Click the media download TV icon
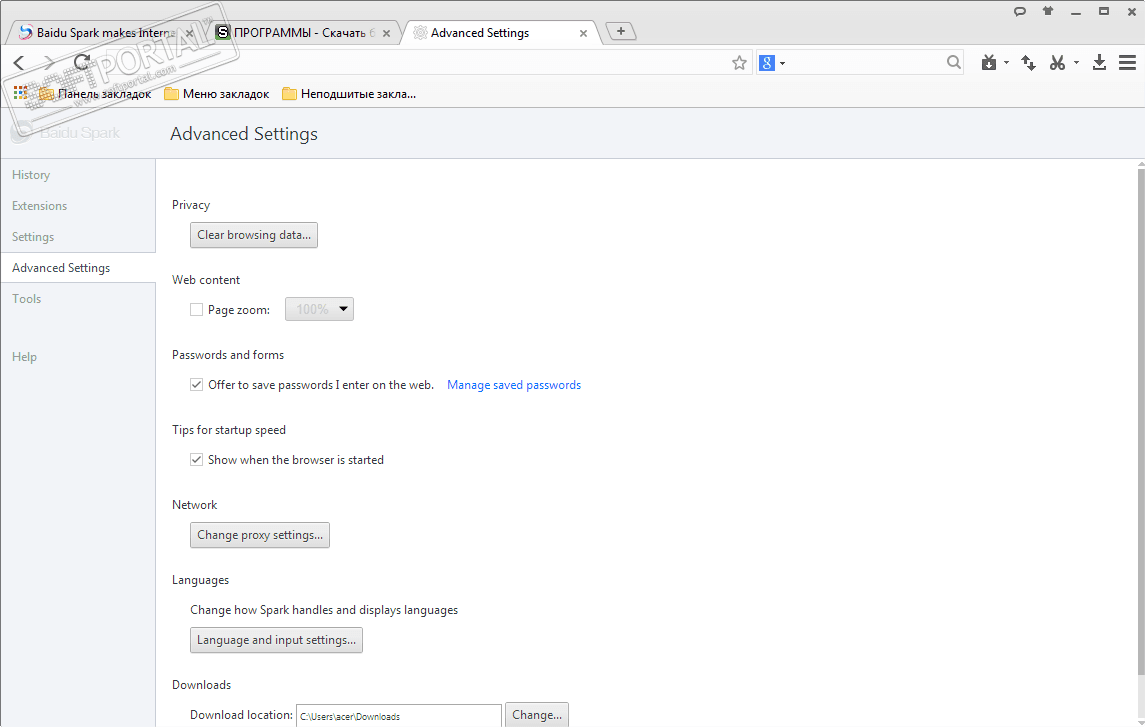 click(x=989, y=63)
